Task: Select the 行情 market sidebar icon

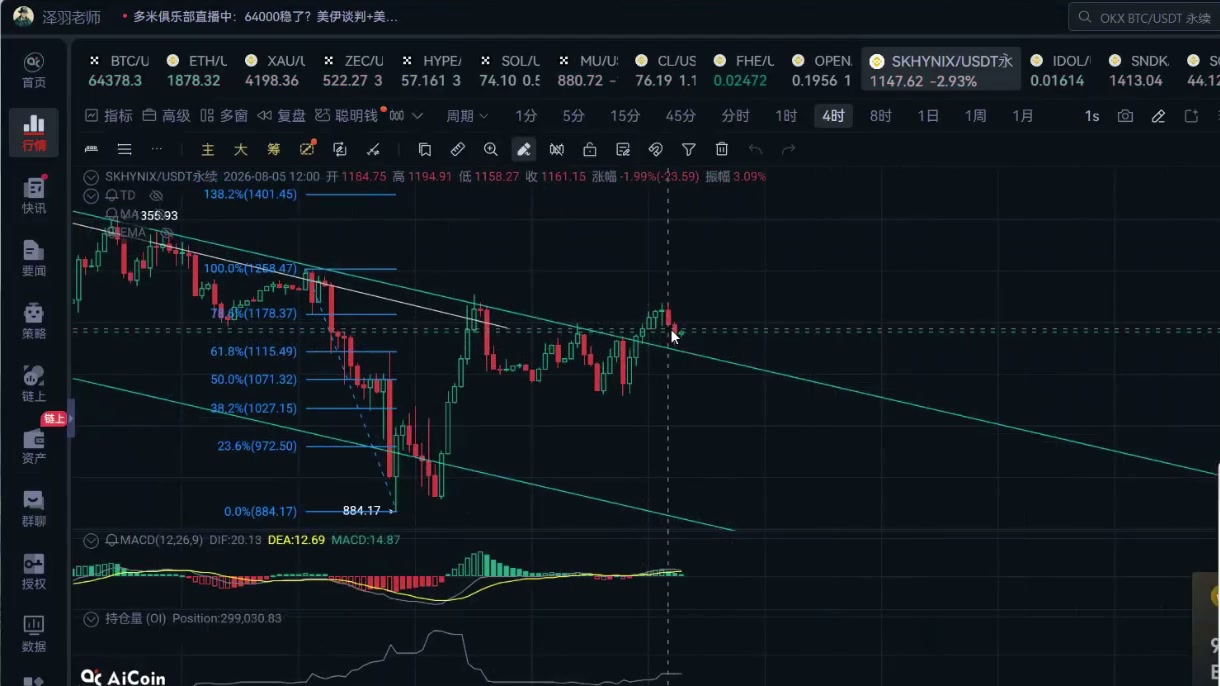Action: pos(33,133)
